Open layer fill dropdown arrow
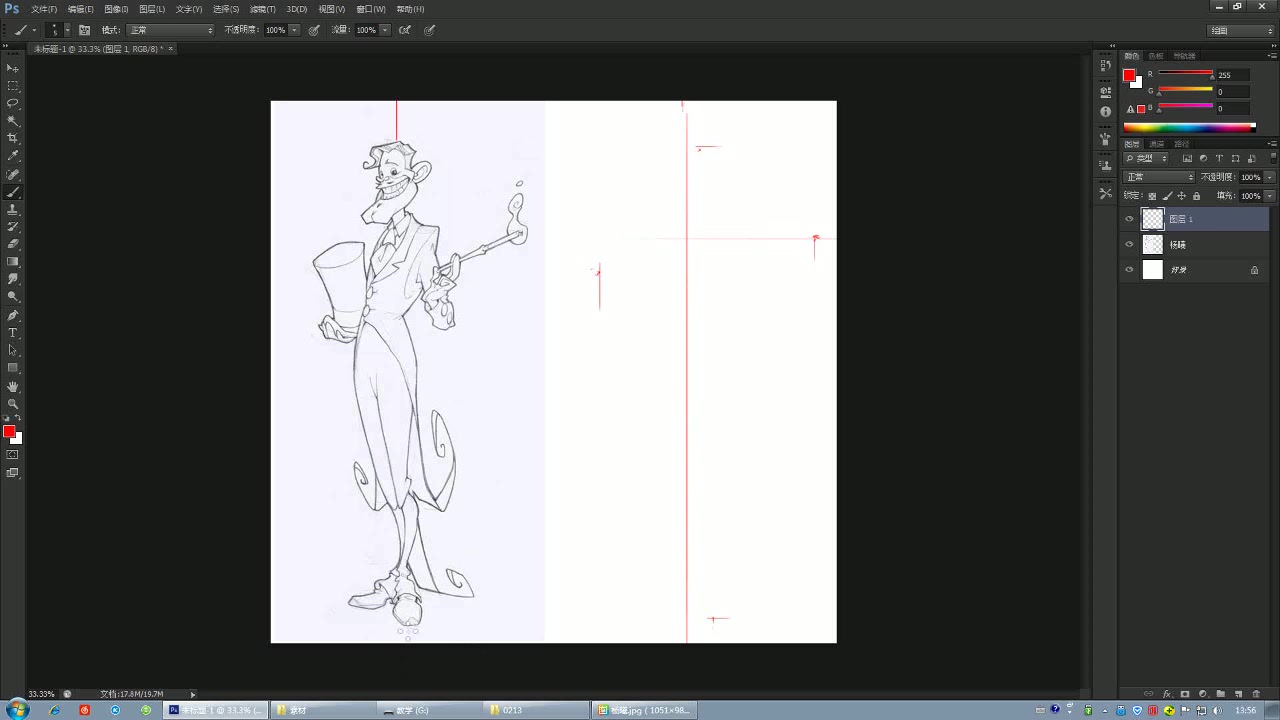Viewport: 1280px width, 720px height. point(1270,196)
